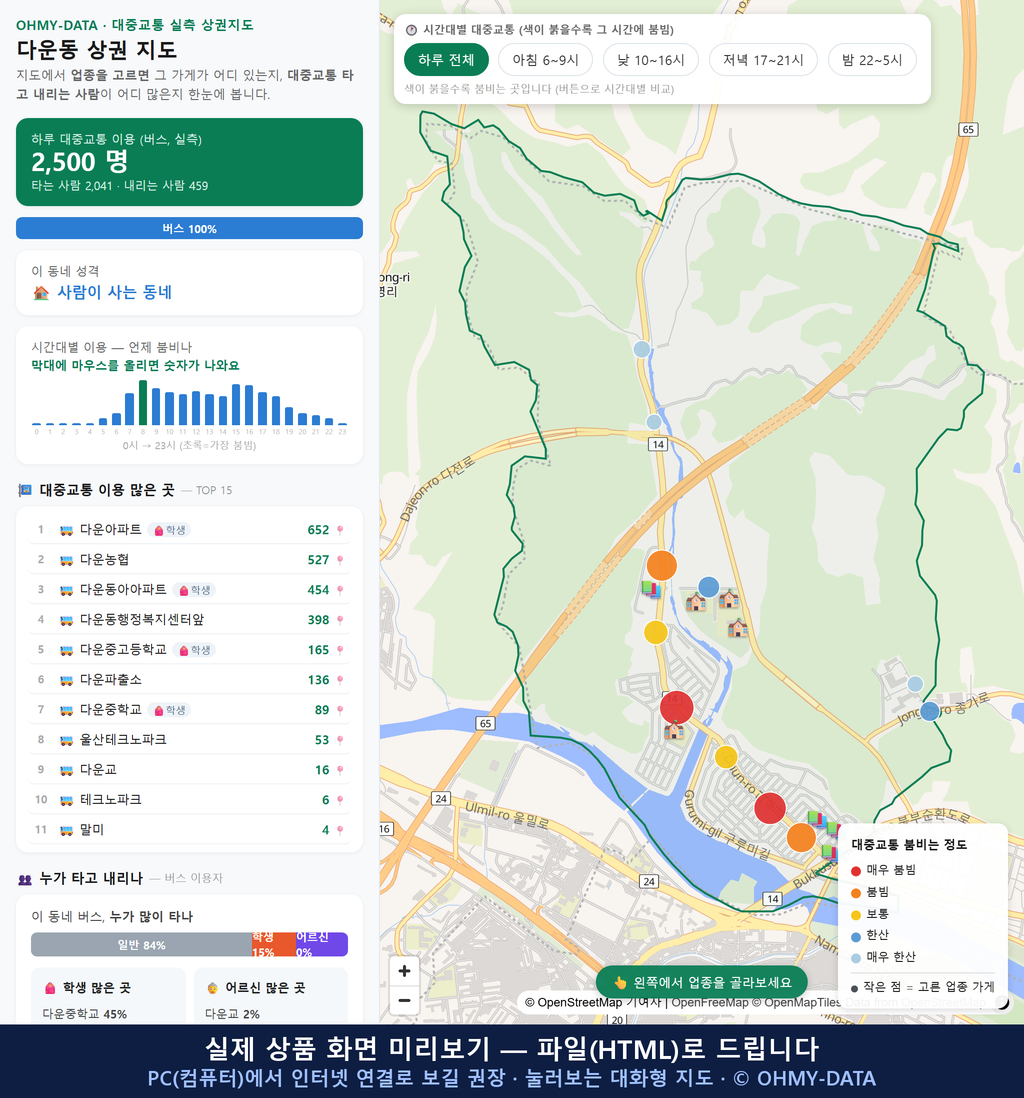Viewport: 1024px width, 1098px height.
Task: Click the clock icon by 시간대별 대중교통
Action: (412, 30)
